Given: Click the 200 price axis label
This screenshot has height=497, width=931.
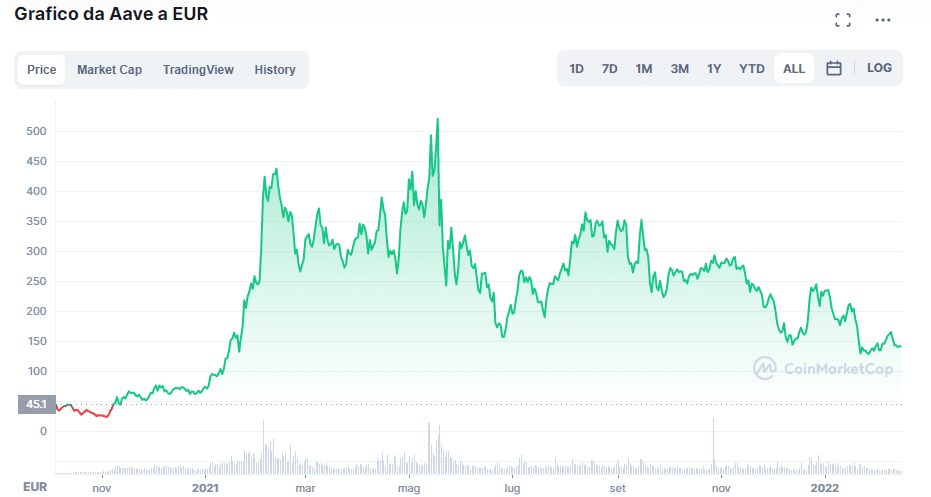Looking at the screenshot, I should pyautogui.click(x=36, y=311).
